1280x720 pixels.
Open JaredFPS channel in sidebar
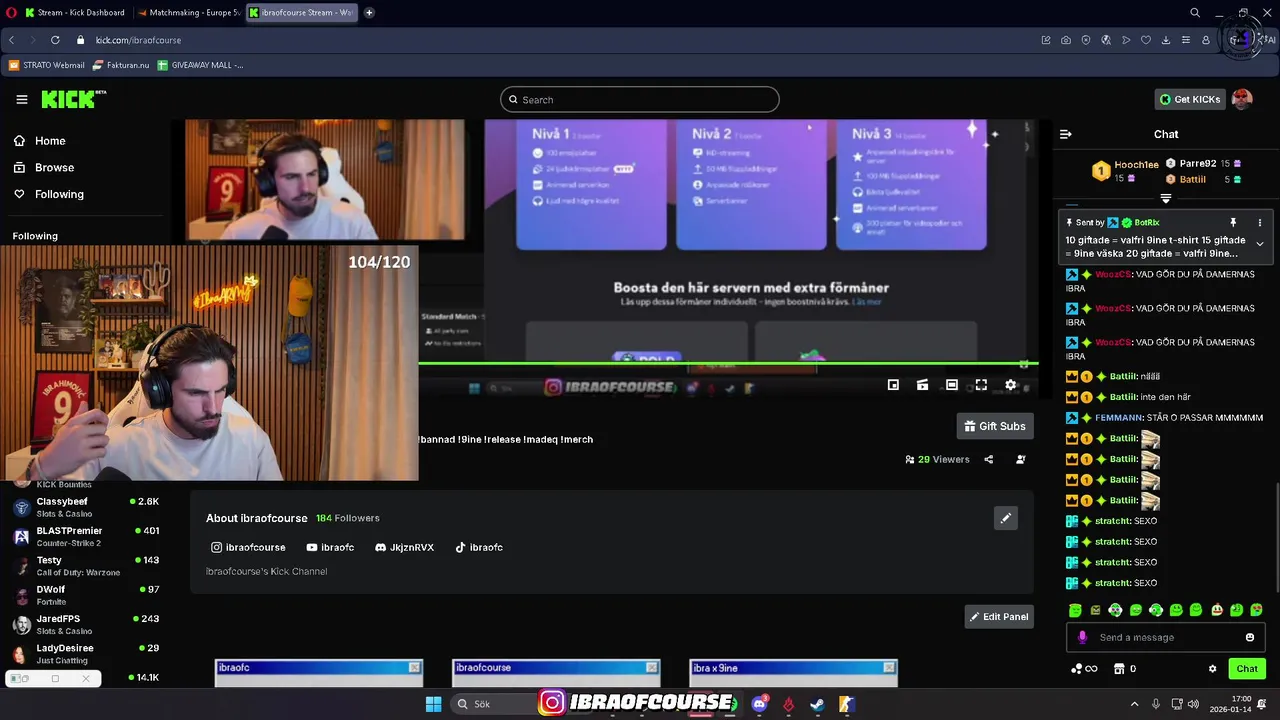[86, 624]
